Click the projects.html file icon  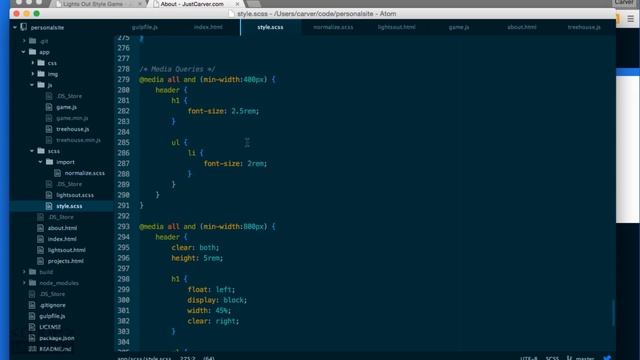(x=40, y=261)
